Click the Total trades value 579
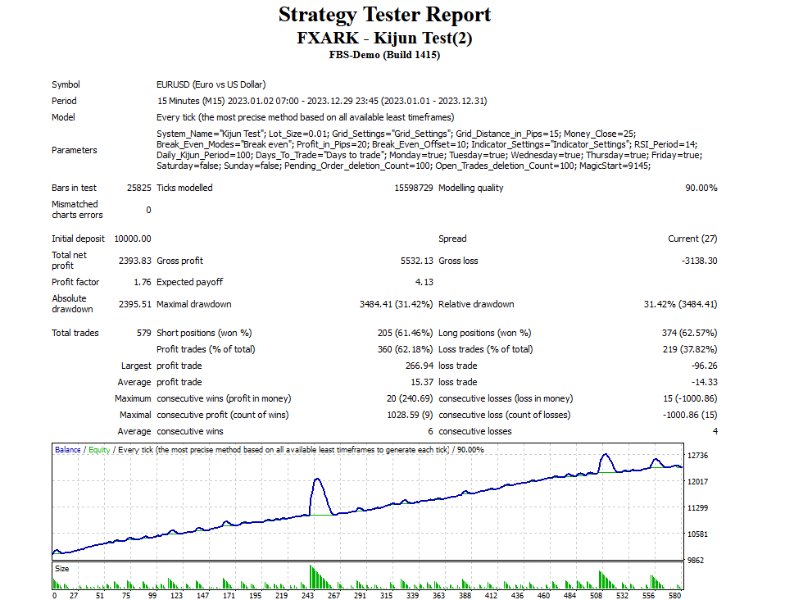This screenshot has width=785, height=600. click(144, 333)
